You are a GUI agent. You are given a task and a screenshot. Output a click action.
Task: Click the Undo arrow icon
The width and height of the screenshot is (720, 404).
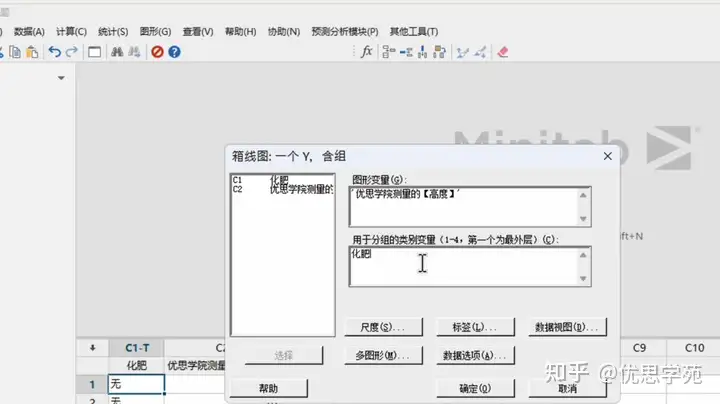pos(55,52)
